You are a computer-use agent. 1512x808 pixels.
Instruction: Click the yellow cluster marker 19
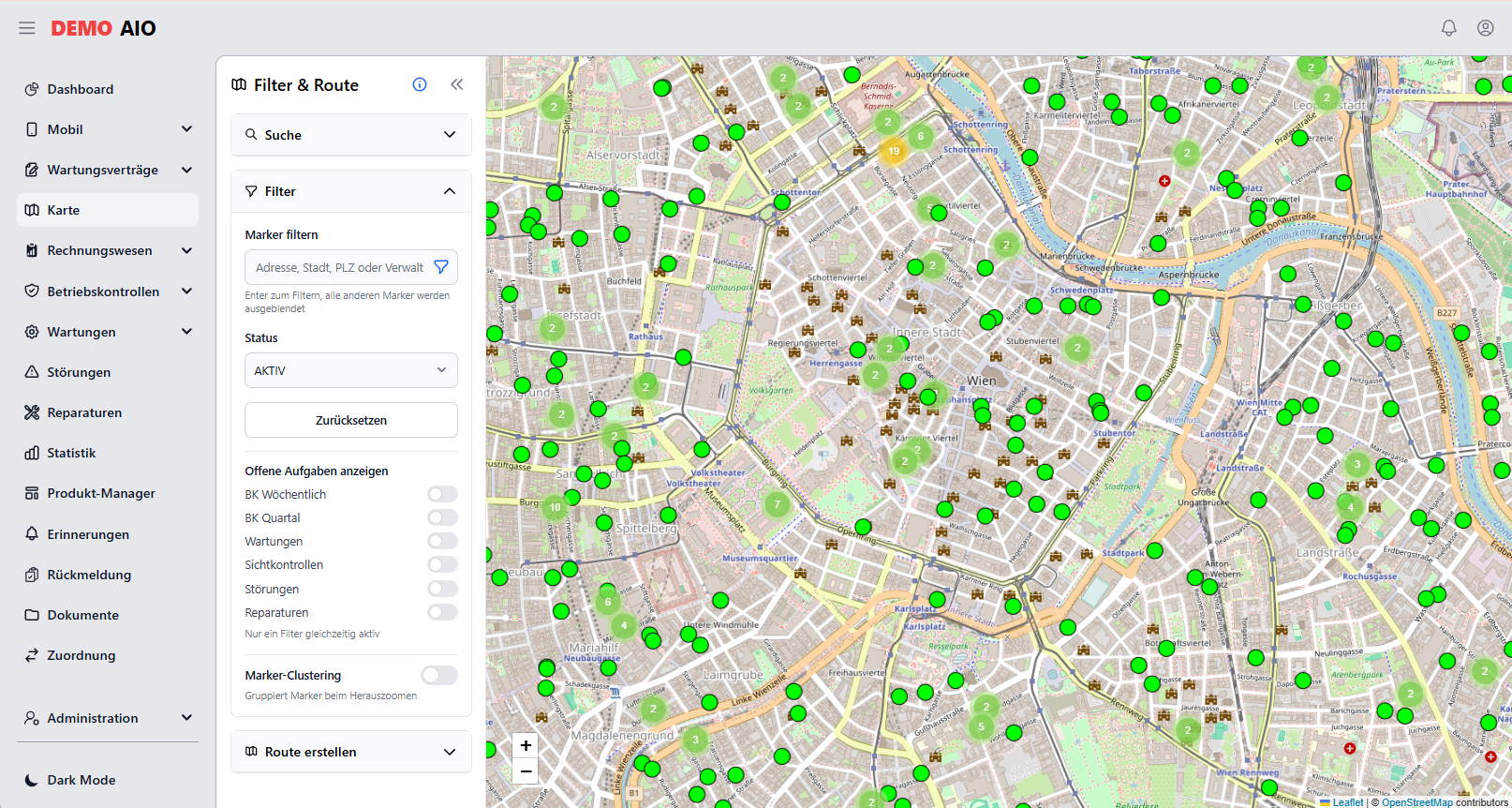tap(893, 151)
